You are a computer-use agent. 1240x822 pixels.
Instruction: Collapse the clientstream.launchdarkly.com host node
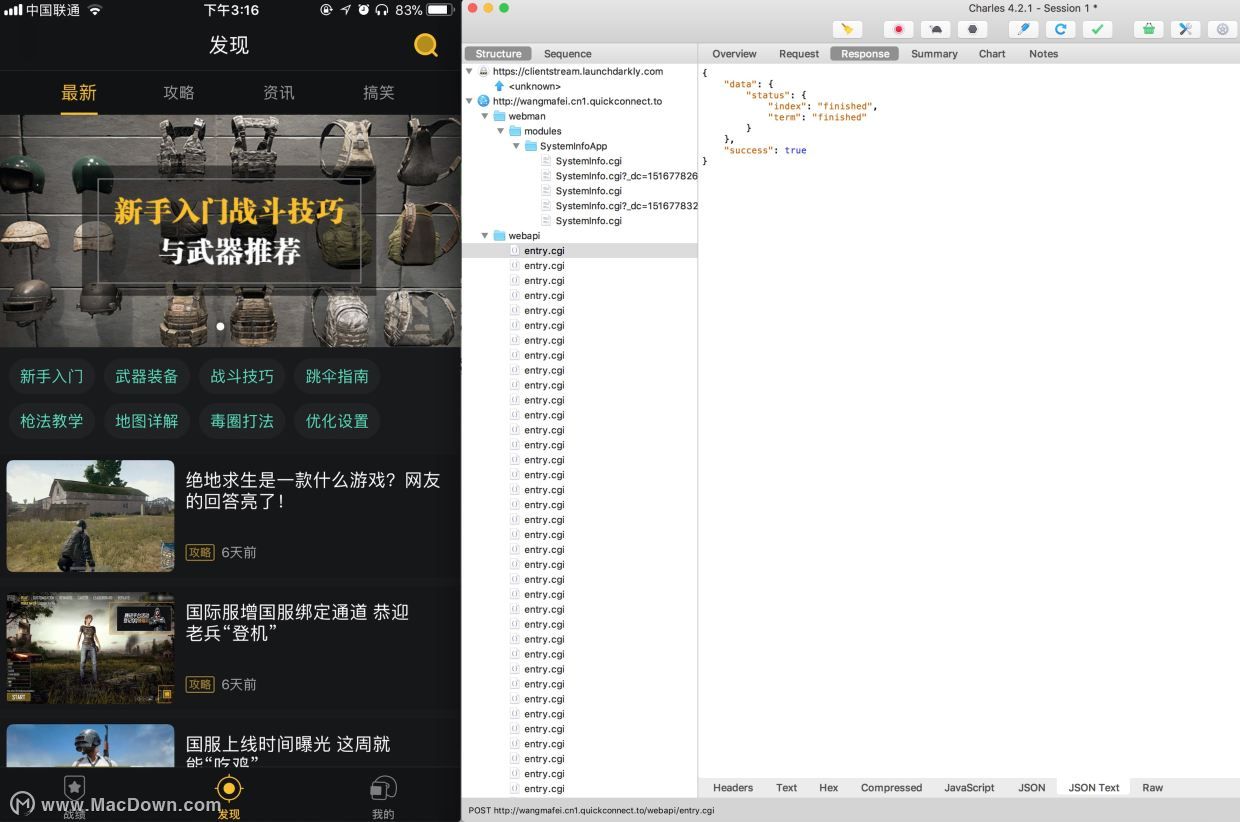(x=469, y=72)
